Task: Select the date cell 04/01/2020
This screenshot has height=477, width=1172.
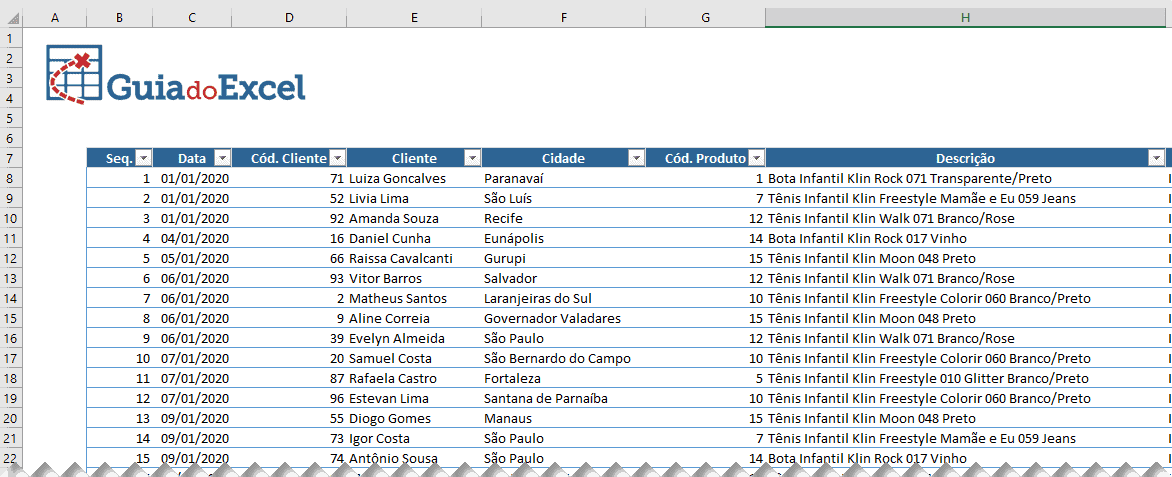Action: [195, 238]
